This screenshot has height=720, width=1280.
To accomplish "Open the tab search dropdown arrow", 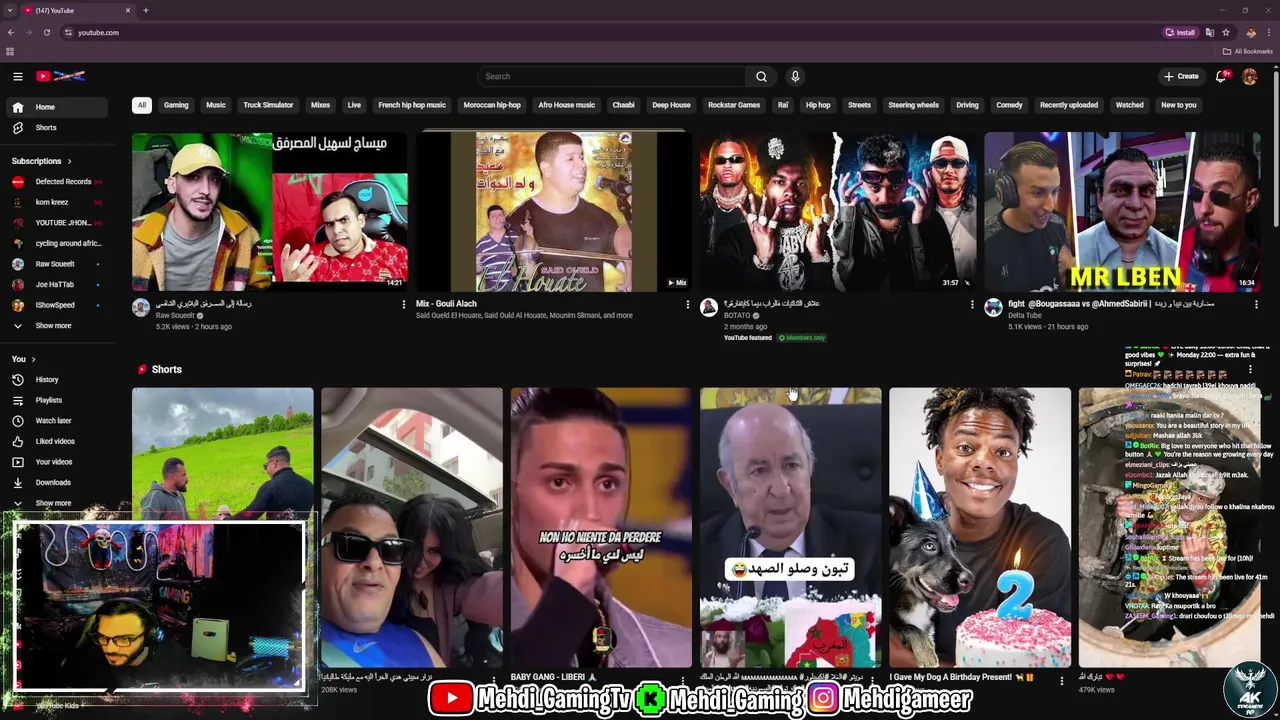I will pyautogui.click(x=10, y=10).
